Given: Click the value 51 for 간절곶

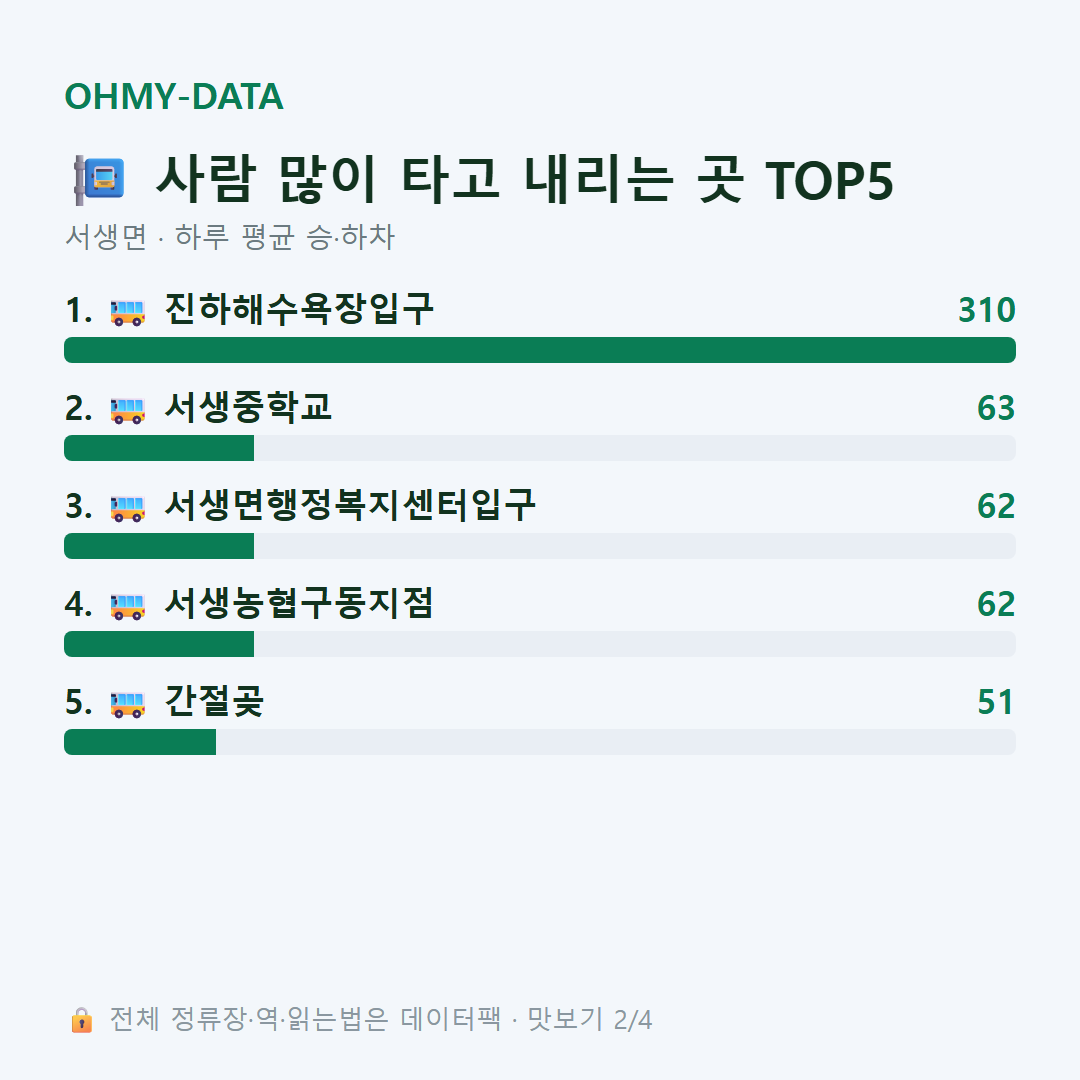Looking at the screenshot, I should click(x=996, y=702).
